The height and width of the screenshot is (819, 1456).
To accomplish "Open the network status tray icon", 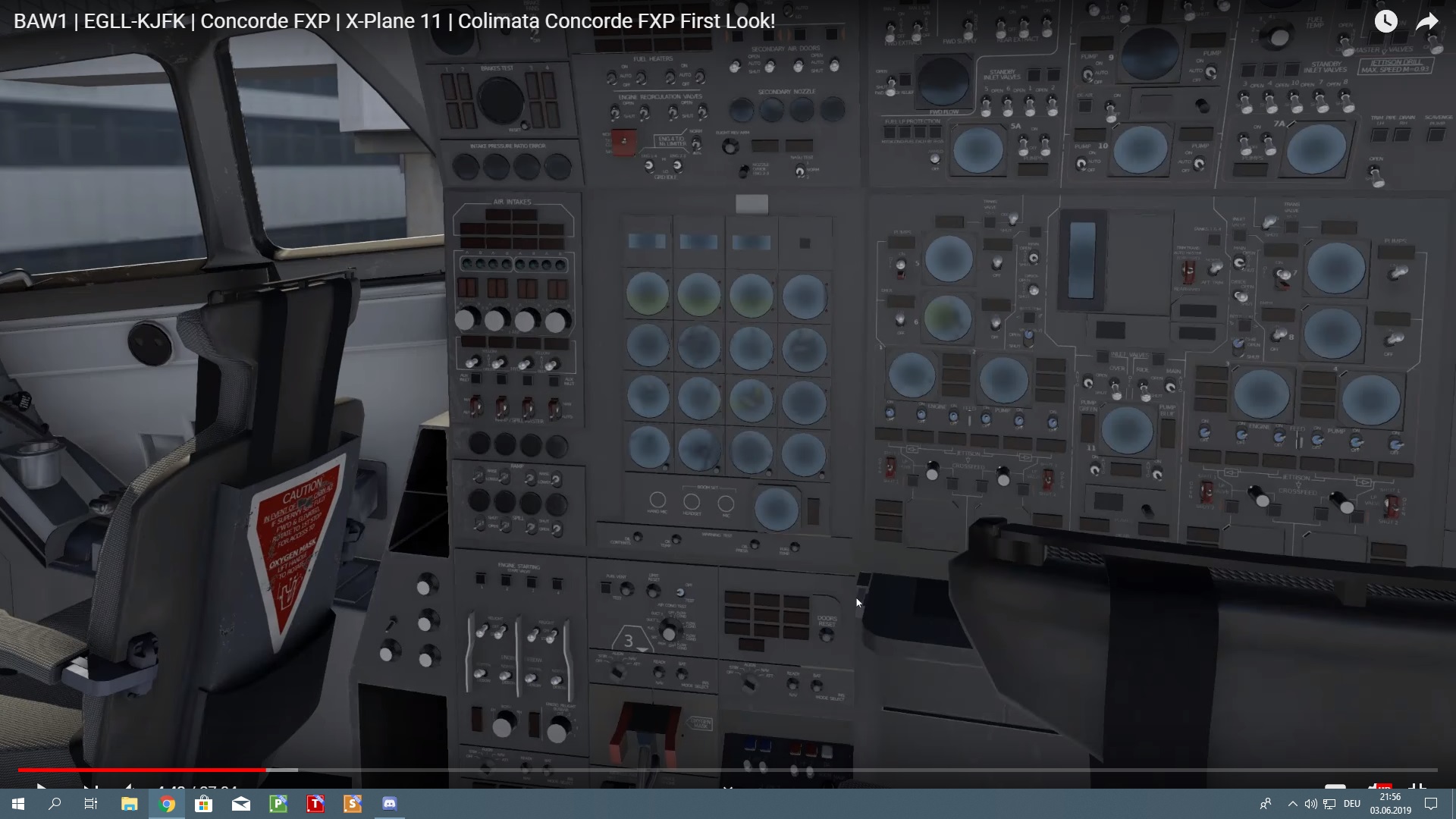I will (x=1329, y=804).
